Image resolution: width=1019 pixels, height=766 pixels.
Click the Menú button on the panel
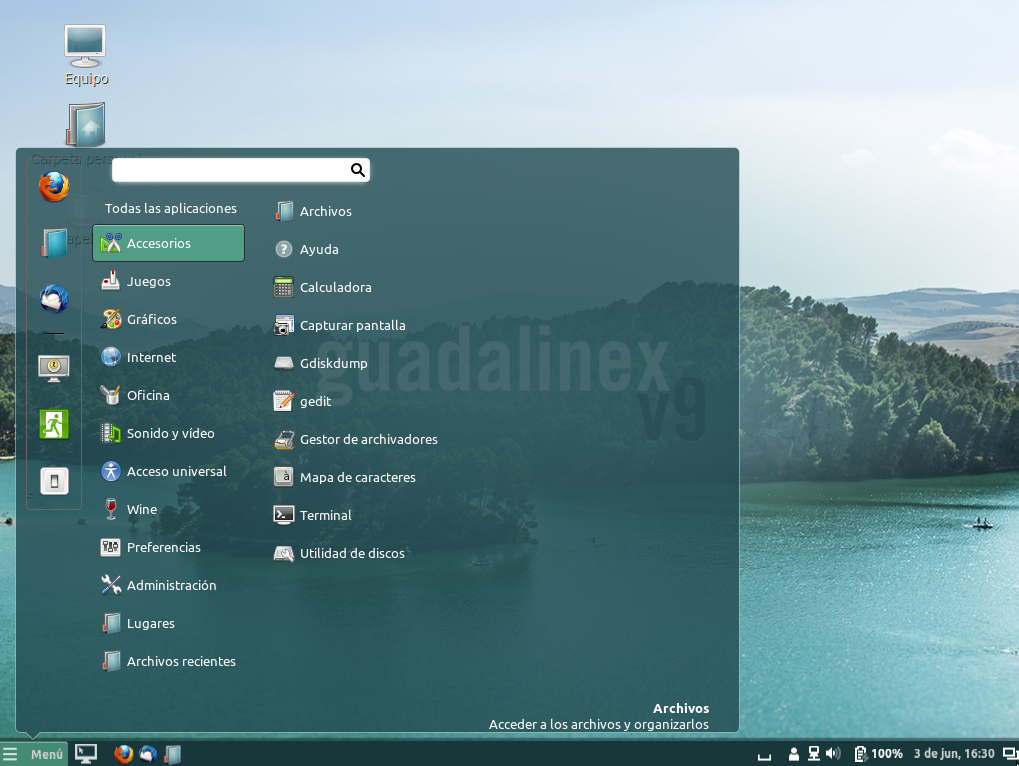[34, 754]
